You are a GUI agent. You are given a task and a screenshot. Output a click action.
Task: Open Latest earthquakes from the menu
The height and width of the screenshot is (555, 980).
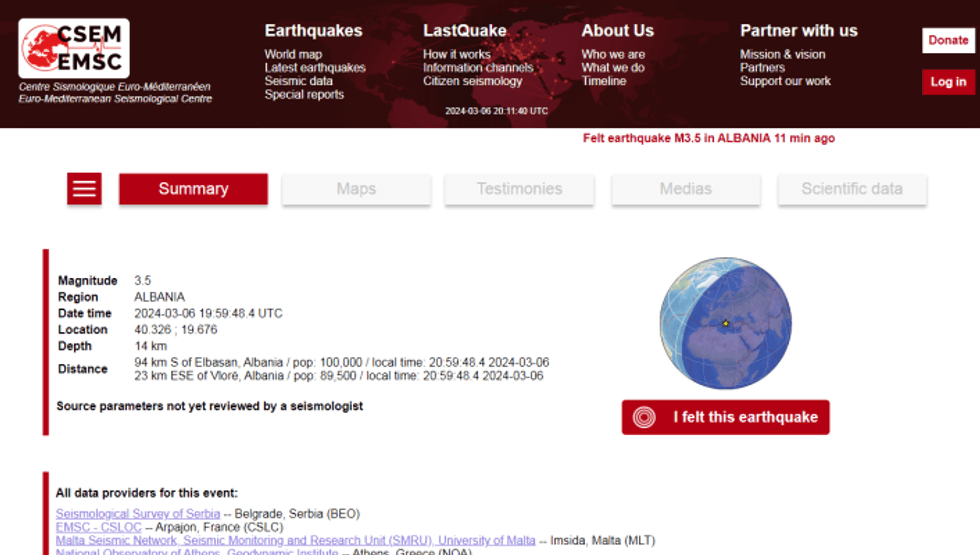(315, 68)
